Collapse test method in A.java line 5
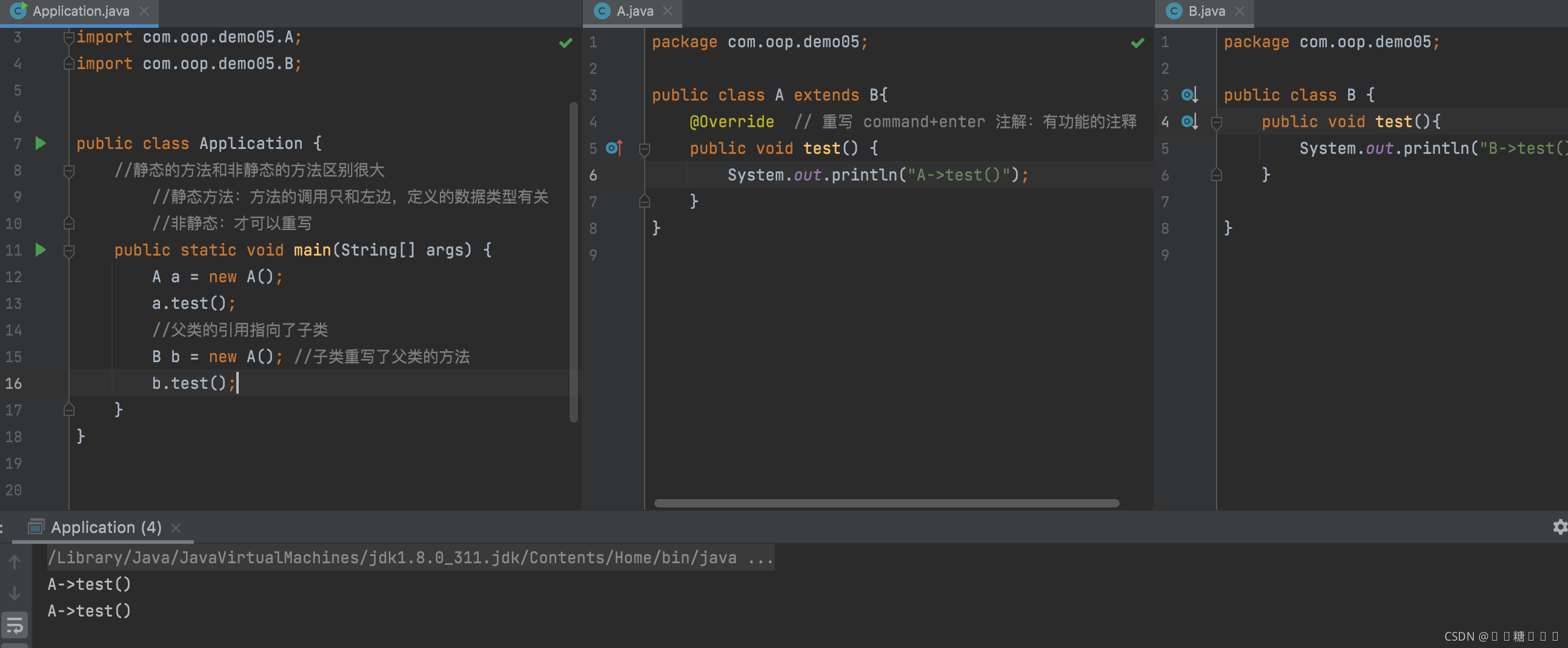Image resolution: width=1568 pixels, height=648 pixels. tap(645, 148)
